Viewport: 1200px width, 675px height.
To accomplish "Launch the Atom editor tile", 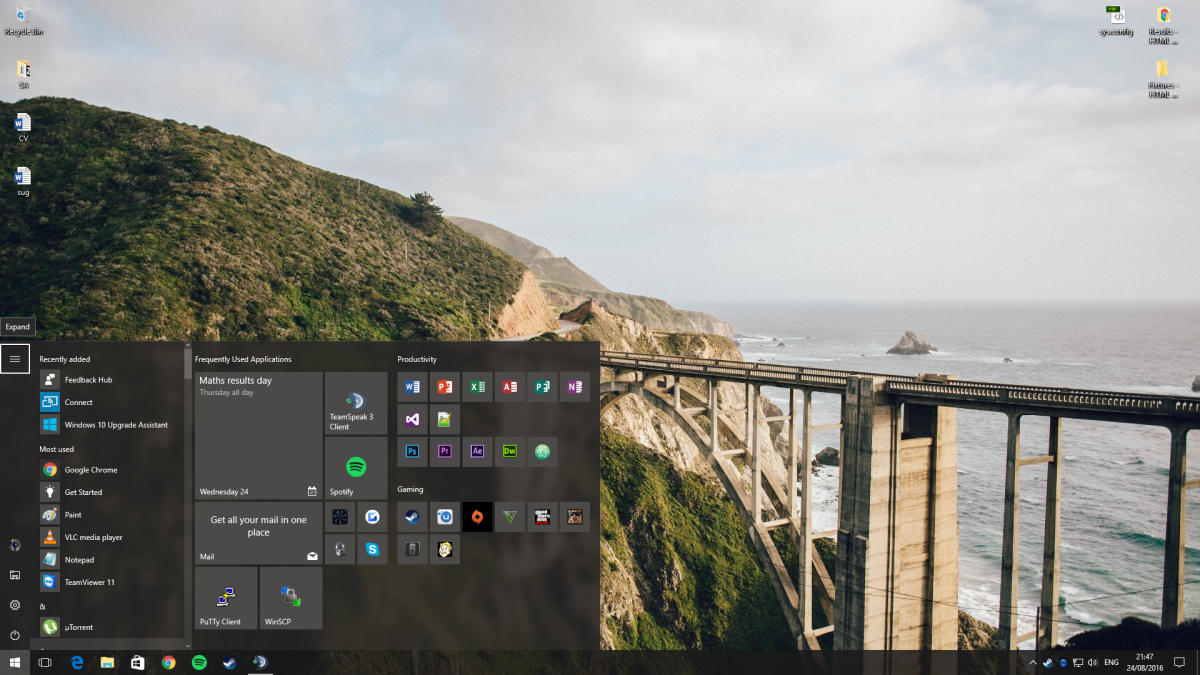I will (x=542, y=452).
